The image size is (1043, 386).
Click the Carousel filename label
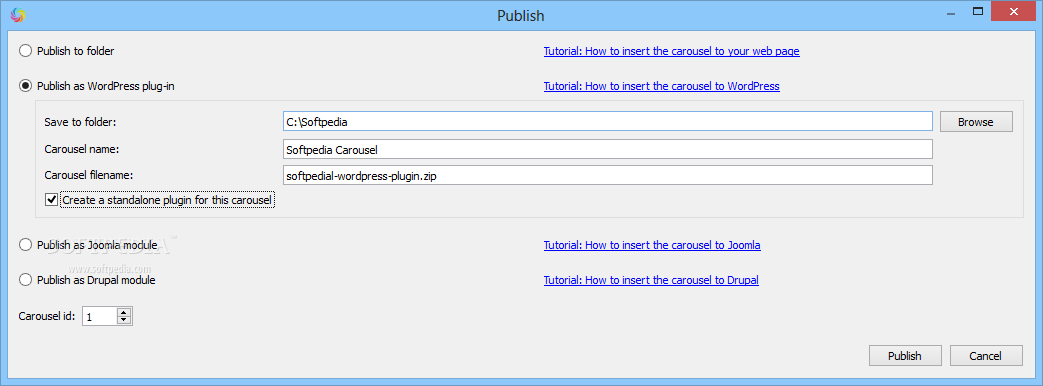coord(89,175)
